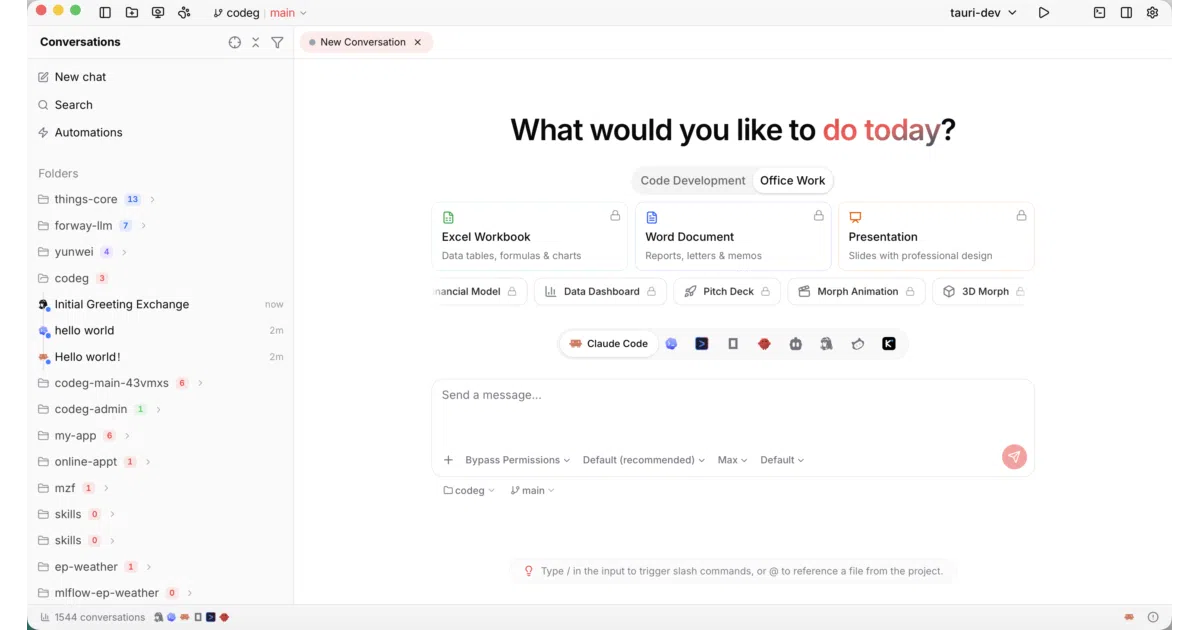Open the settings gear icon

click(1152, 13)
